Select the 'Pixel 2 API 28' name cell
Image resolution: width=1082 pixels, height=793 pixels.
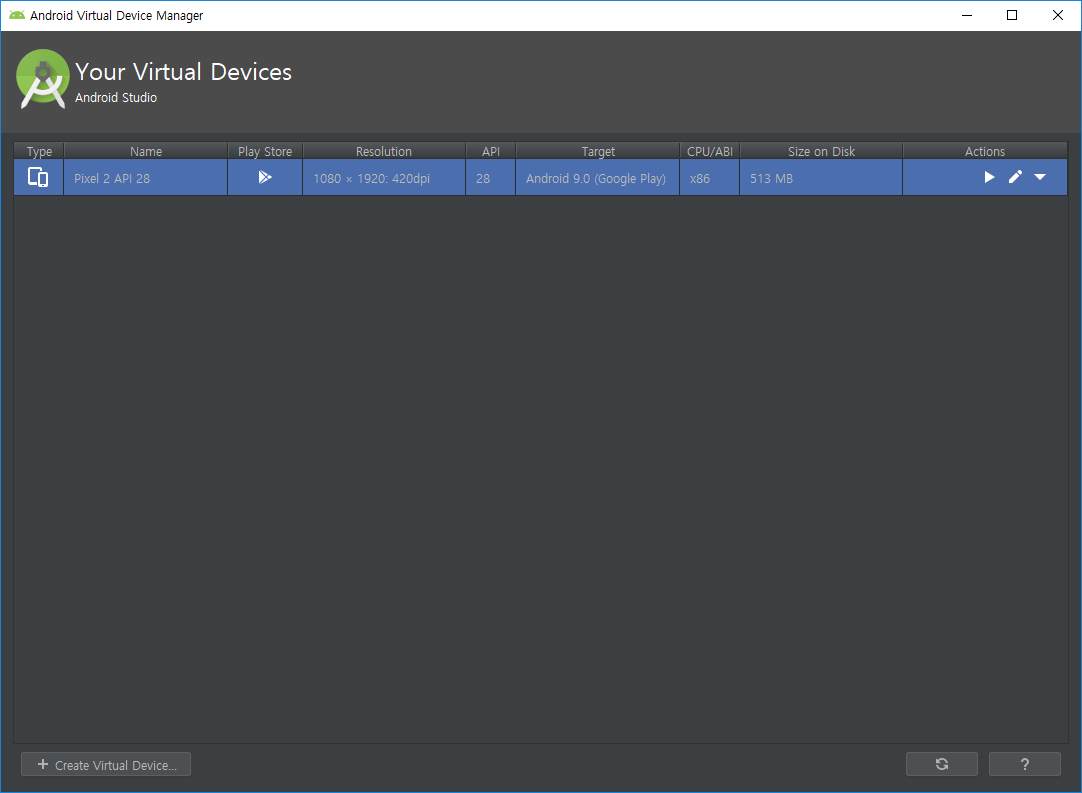(146, 178)
